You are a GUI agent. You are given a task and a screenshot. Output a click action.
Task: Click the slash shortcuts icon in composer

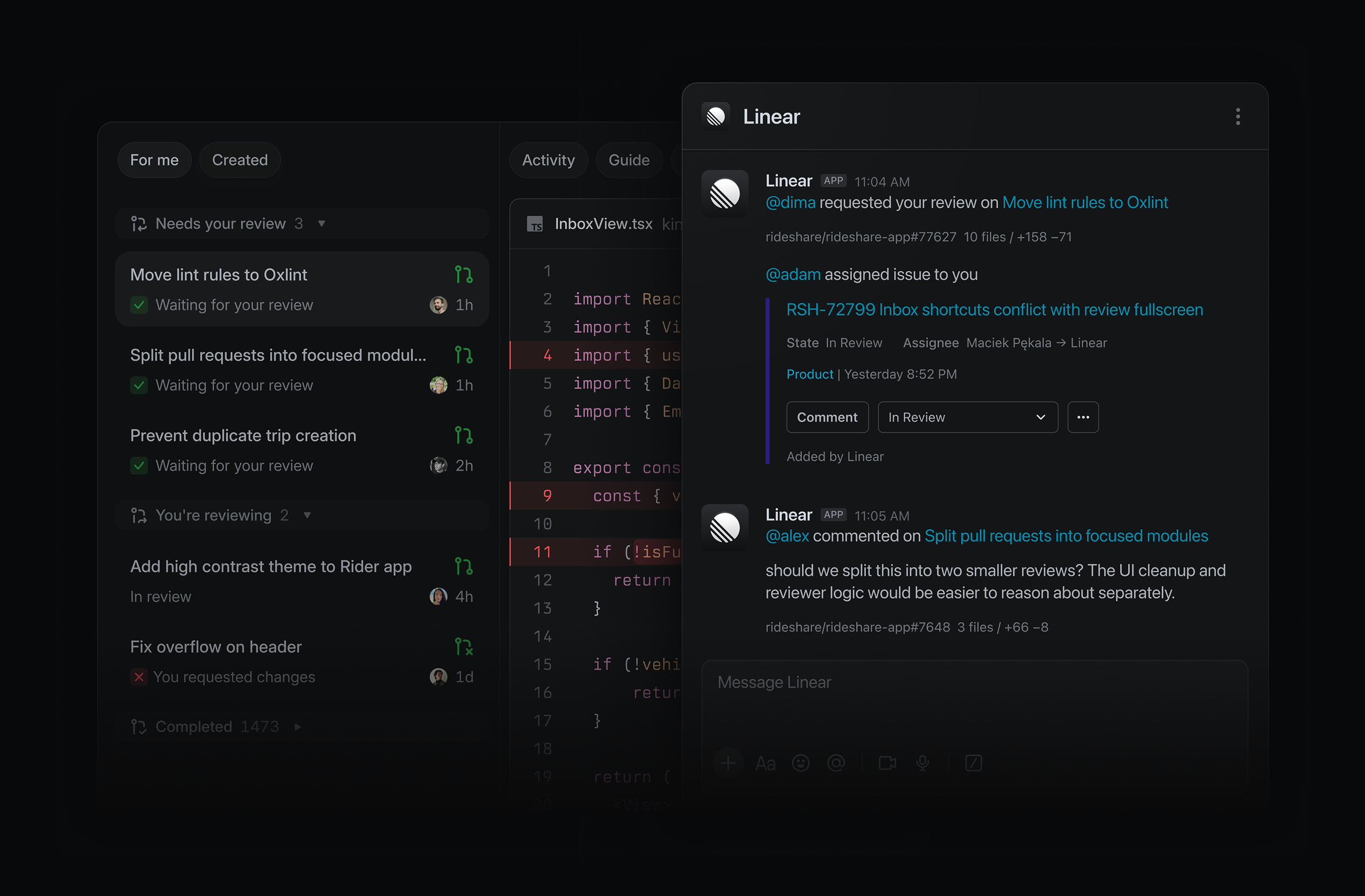pyautogui.click(x=973, y=763)
